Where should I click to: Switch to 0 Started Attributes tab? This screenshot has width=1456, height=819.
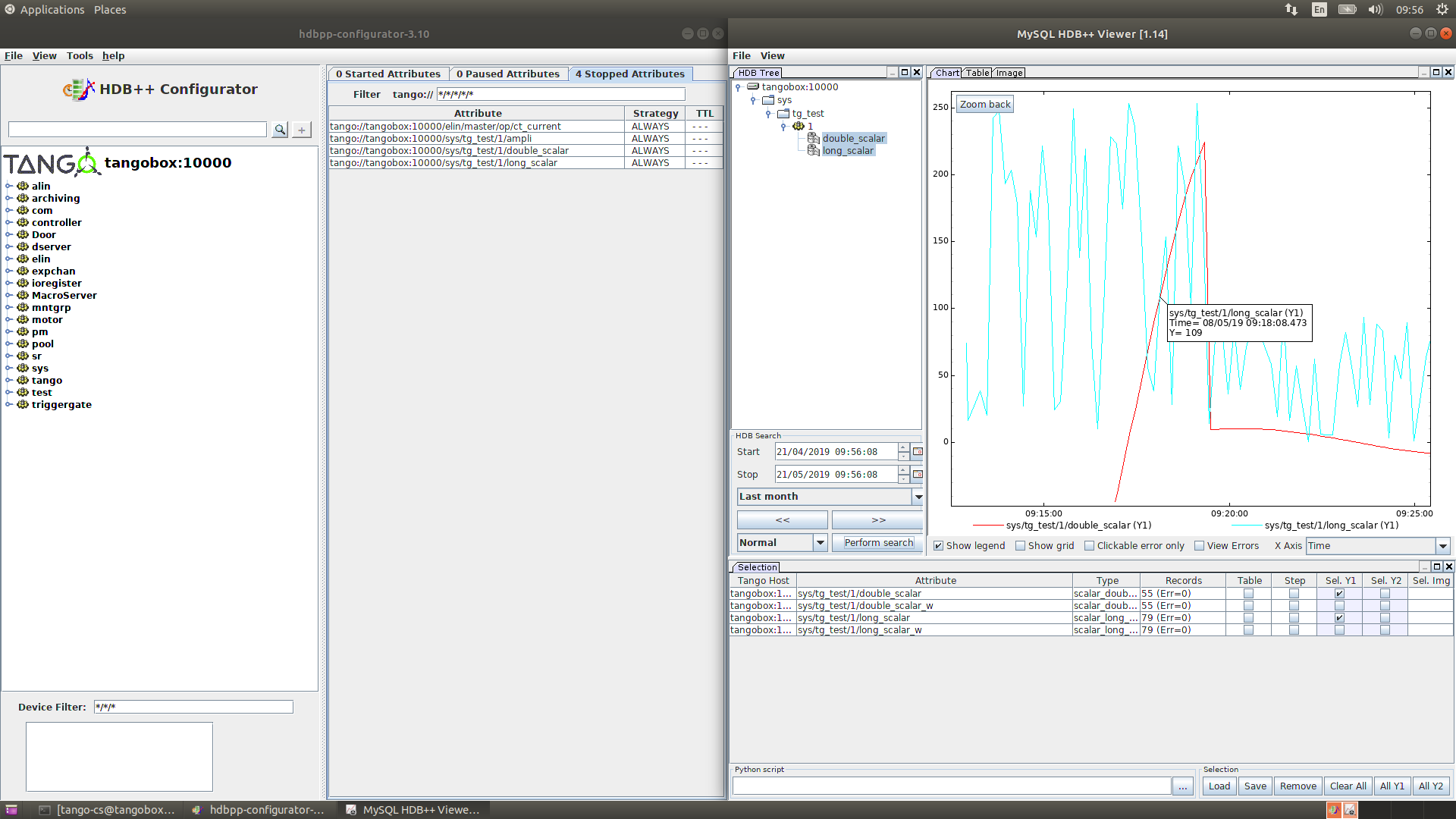pos(388,74)
